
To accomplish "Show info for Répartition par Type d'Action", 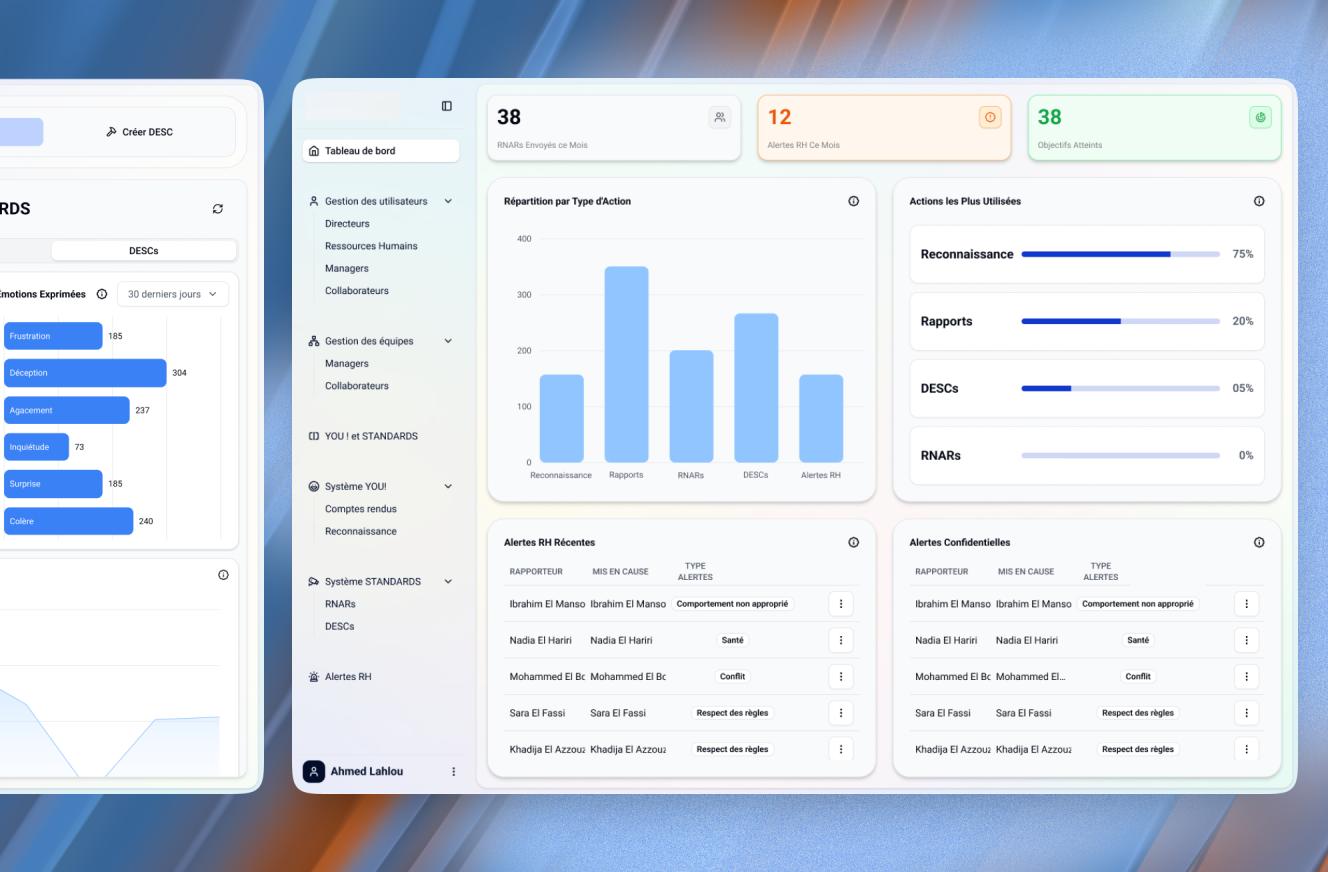I will pyautogui.click(x=853, y=201).
